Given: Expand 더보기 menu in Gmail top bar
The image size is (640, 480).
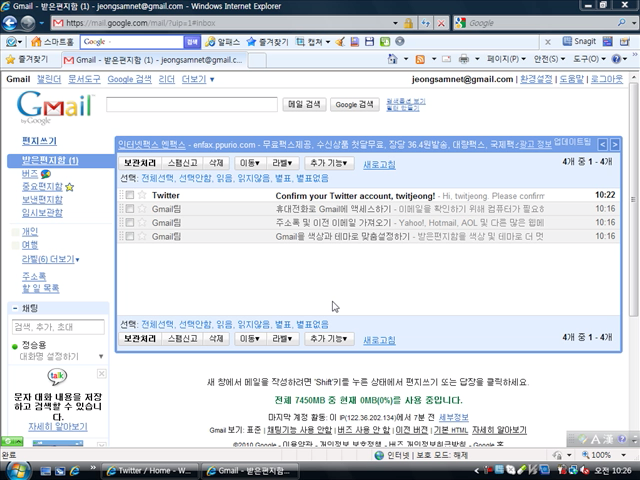Looking at the screenshot, I should coord(198,79).
